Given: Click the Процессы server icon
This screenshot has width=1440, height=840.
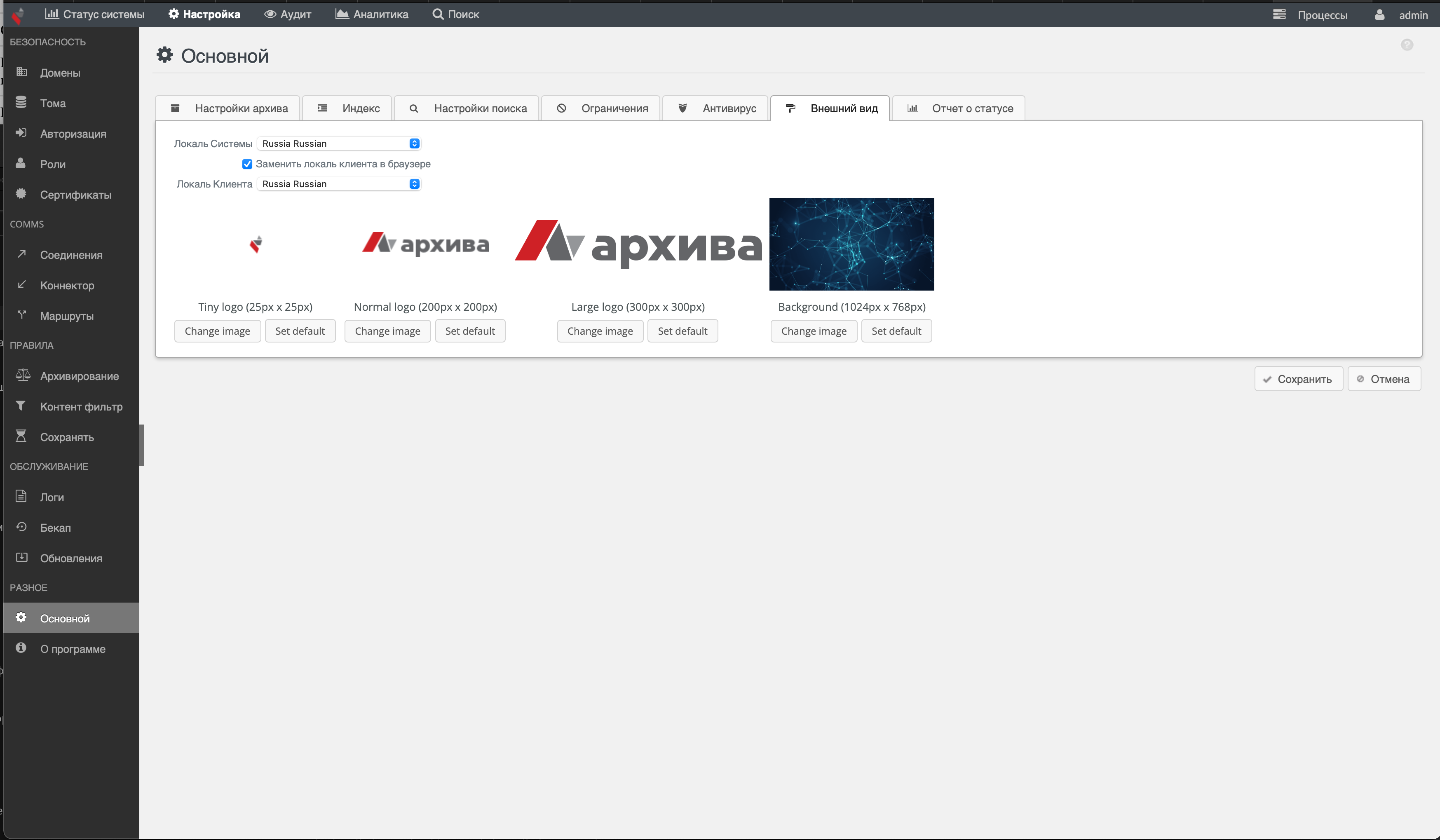Looking at the screenshot, I should 1279,14.
